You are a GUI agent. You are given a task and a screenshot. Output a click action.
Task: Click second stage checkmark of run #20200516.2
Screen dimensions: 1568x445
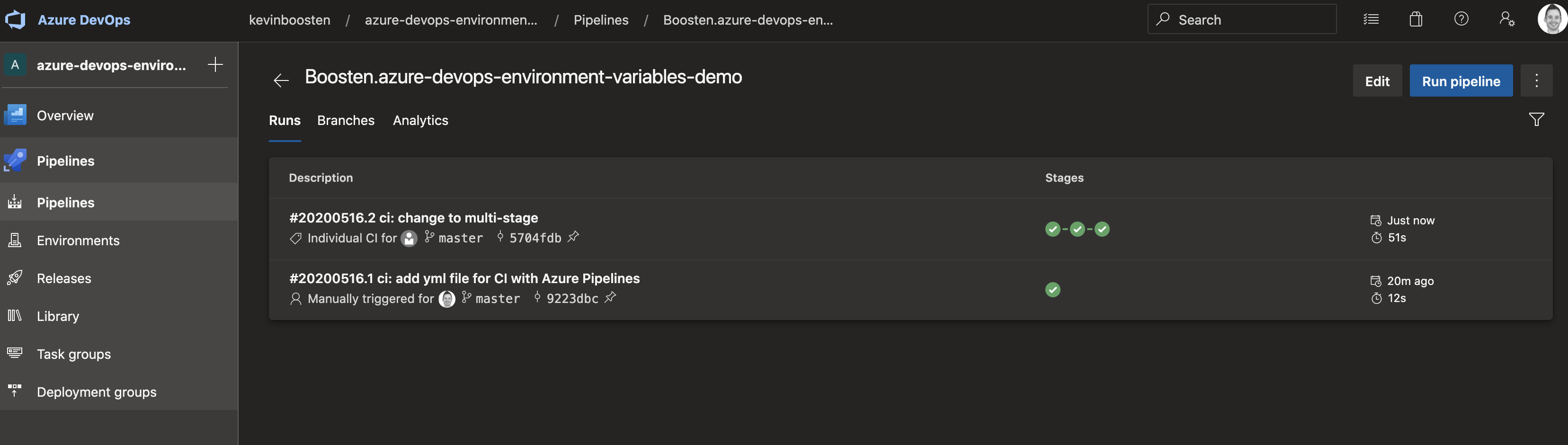pos(1078,229)
